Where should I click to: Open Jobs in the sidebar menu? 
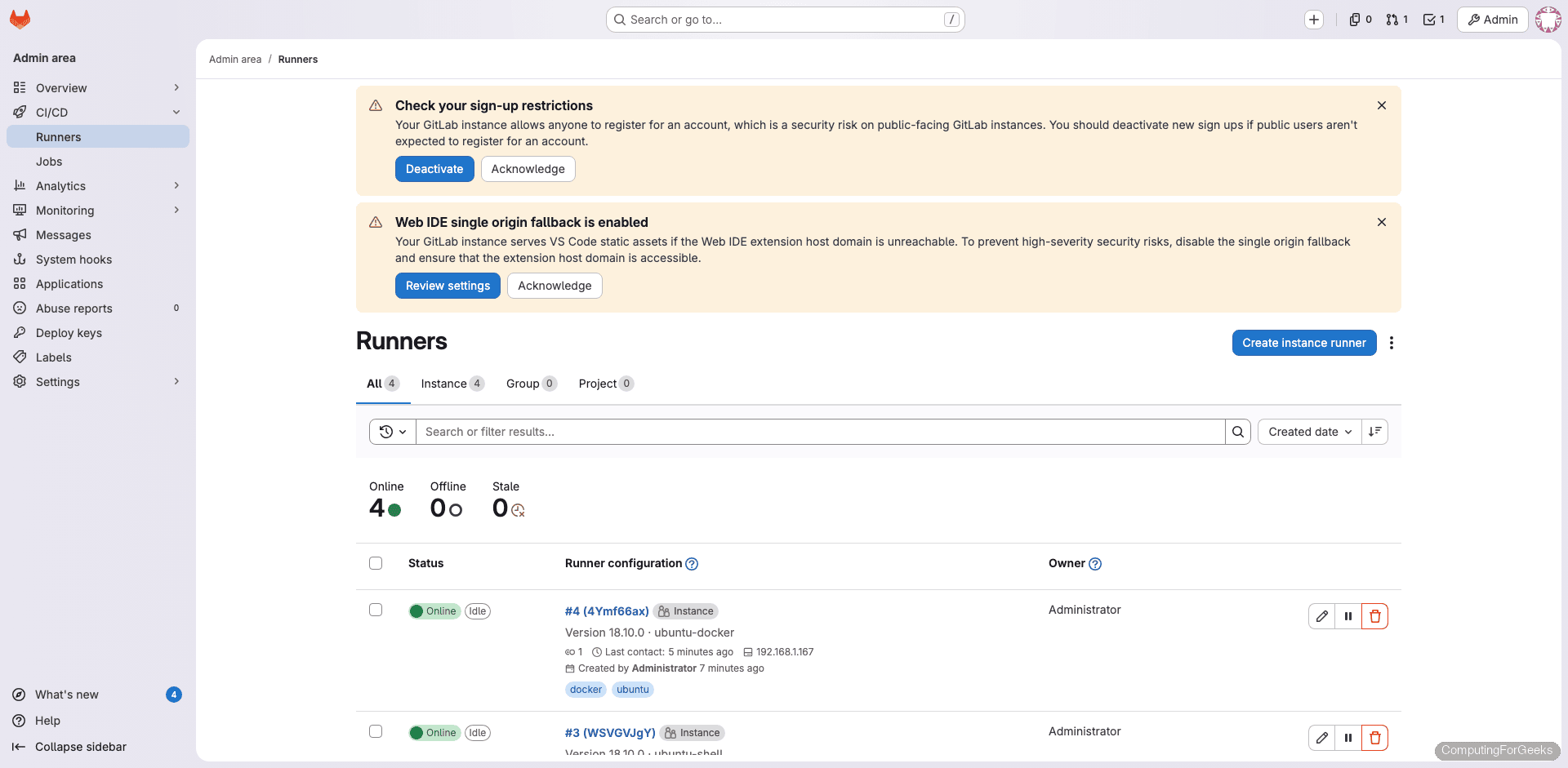49,161
